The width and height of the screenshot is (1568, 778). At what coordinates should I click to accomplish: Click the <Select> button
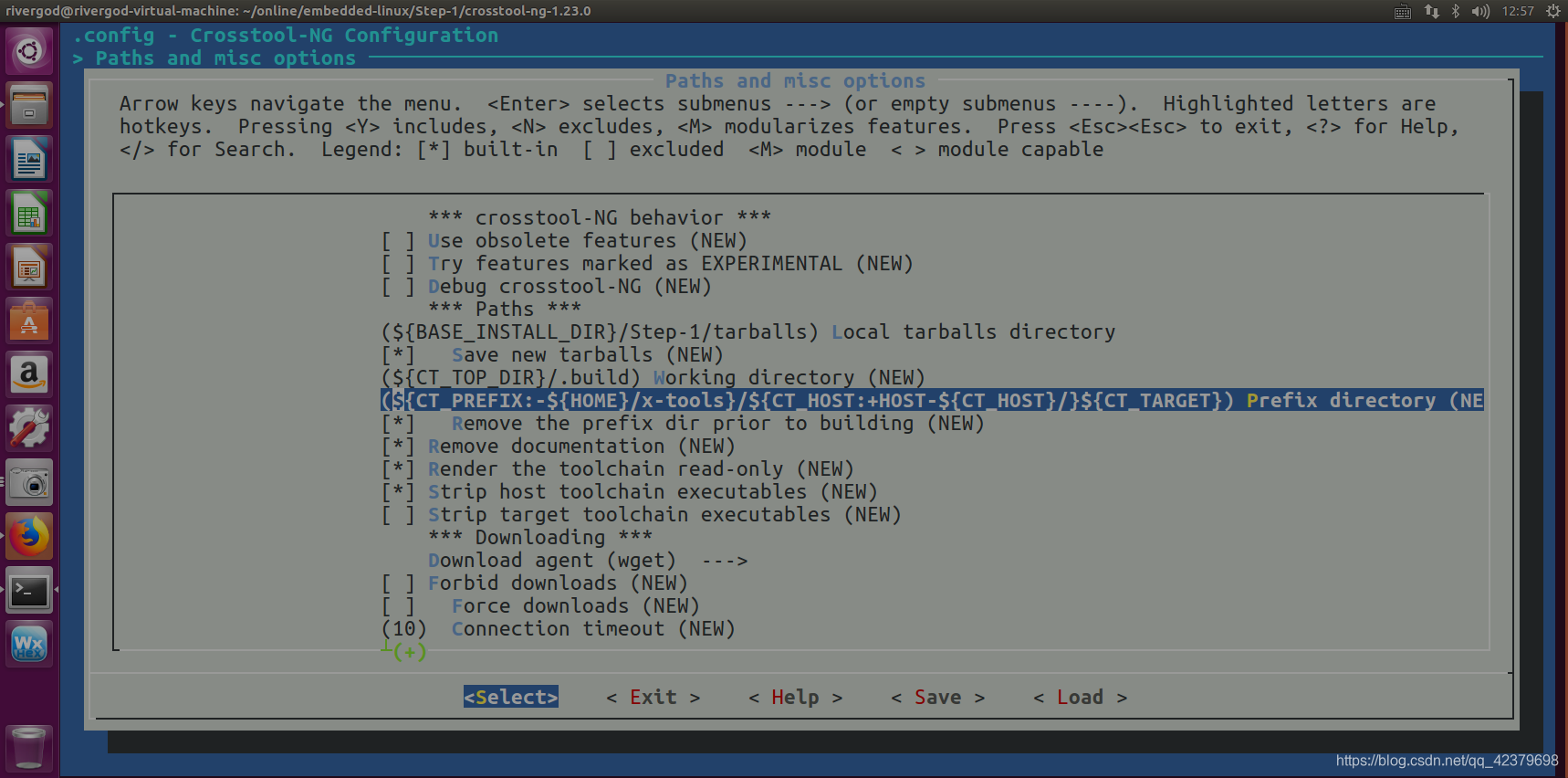(511, 697)
